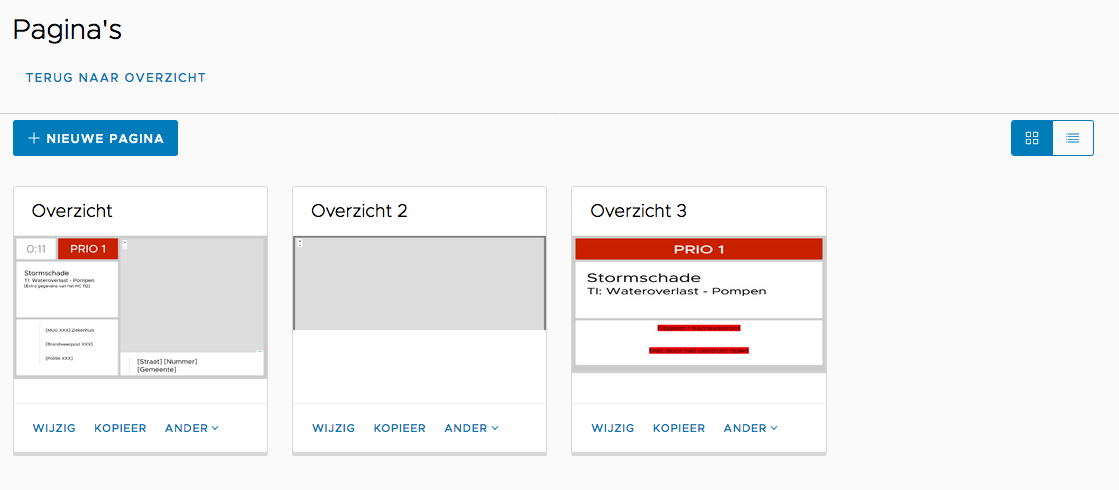Open the Overzicht page preview thumbnail
The width and height of the screenshot is (1119, 490).
click(x=140, y=307)
